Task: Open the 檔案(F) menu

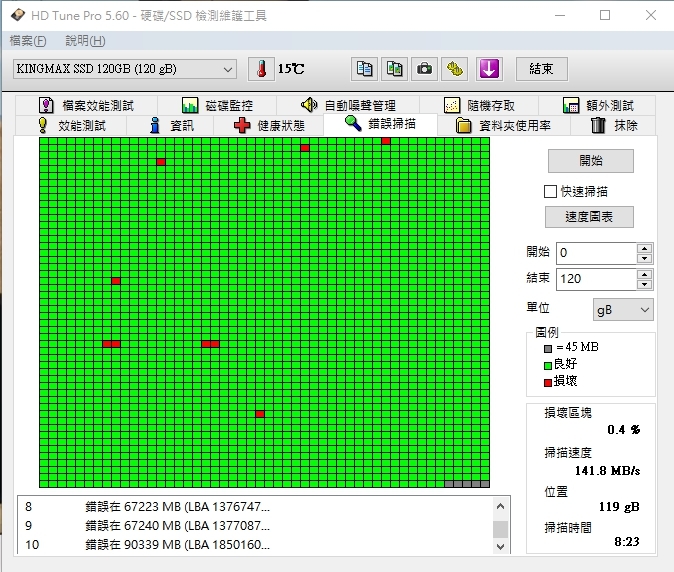Action: tap(28, 41)
